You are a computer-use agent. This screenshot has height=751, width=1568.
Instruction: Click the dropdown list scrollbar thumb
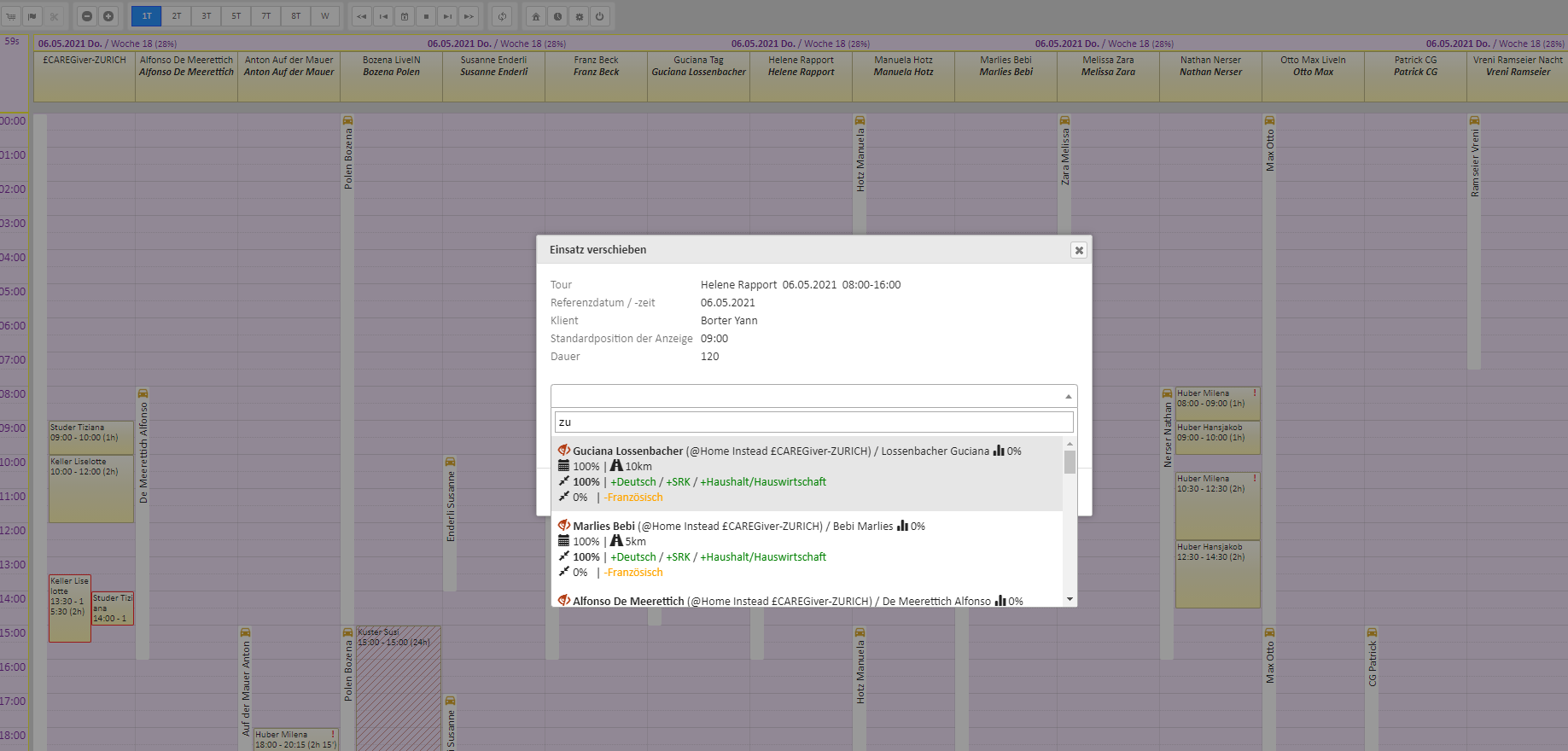[1070, 462]
